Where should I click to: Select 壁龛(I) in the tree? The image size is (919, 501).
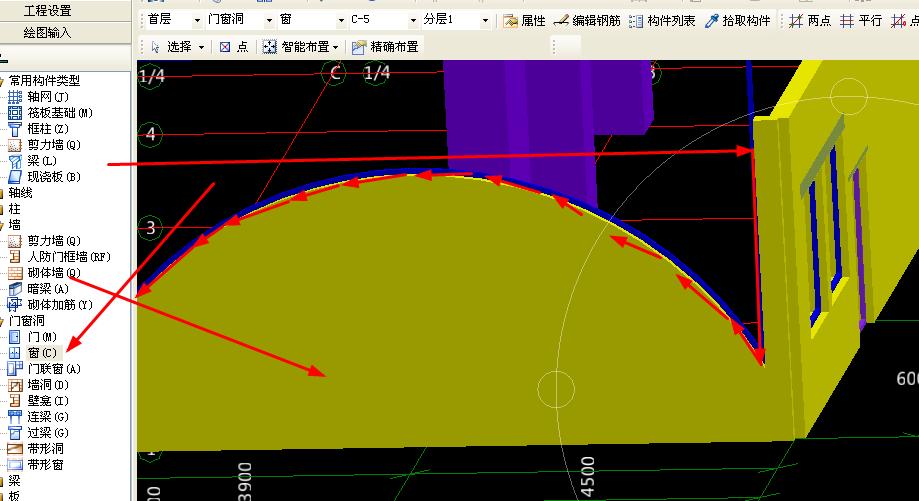48,400
